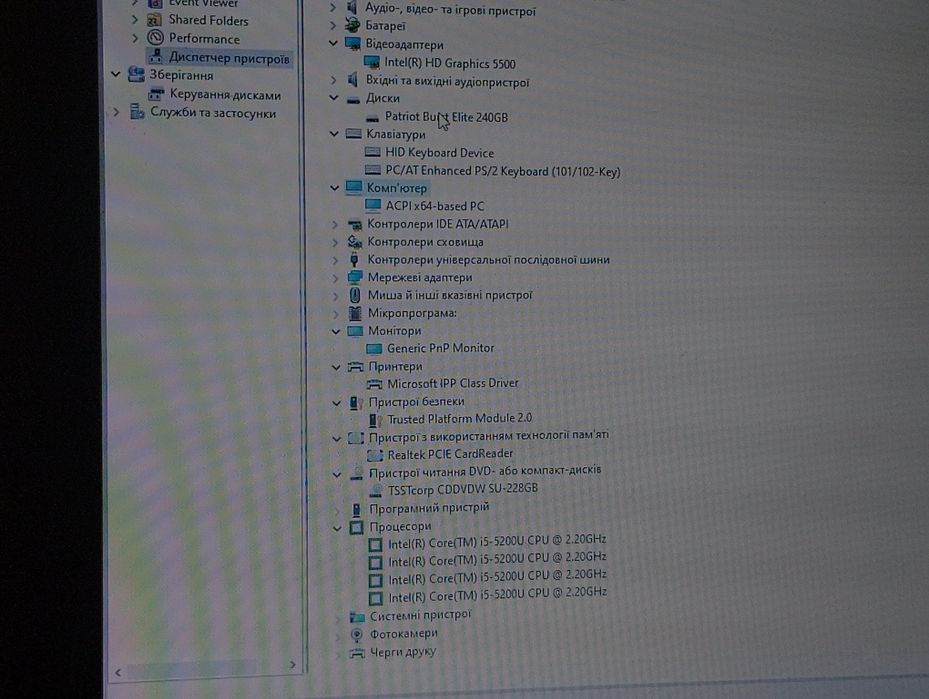Expand Служби та застосунки node
929x699 pixels.
click(x=116, y=111)
